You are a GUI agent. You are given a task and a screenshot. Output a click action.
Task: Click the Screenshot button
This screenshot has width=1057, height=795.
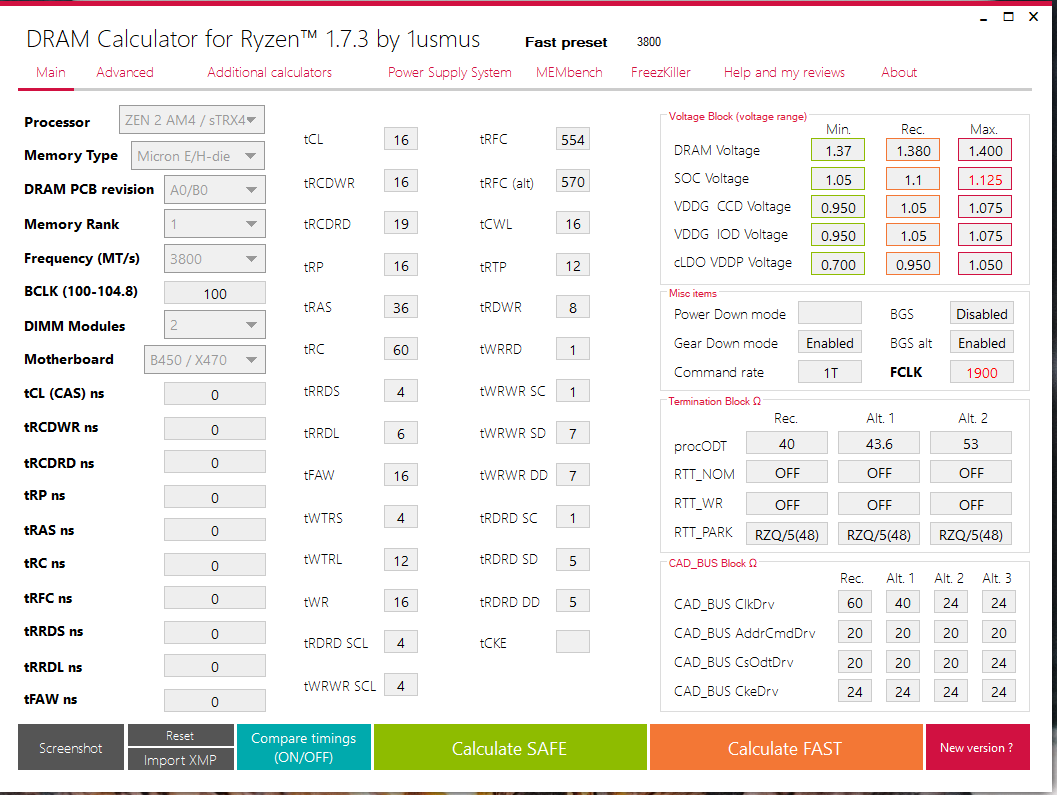pos(71,747)
